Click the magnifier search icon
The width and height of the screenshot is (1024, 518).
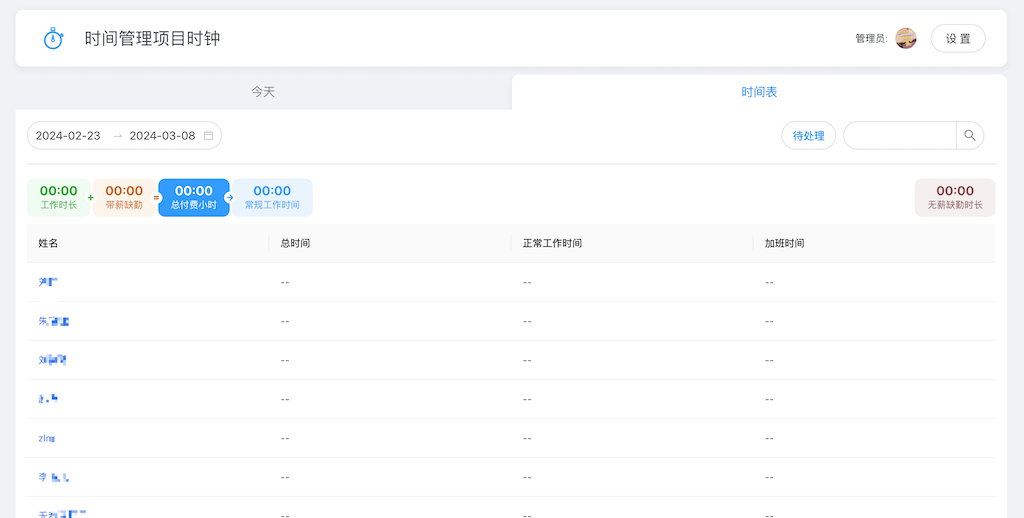coord(970,136)
